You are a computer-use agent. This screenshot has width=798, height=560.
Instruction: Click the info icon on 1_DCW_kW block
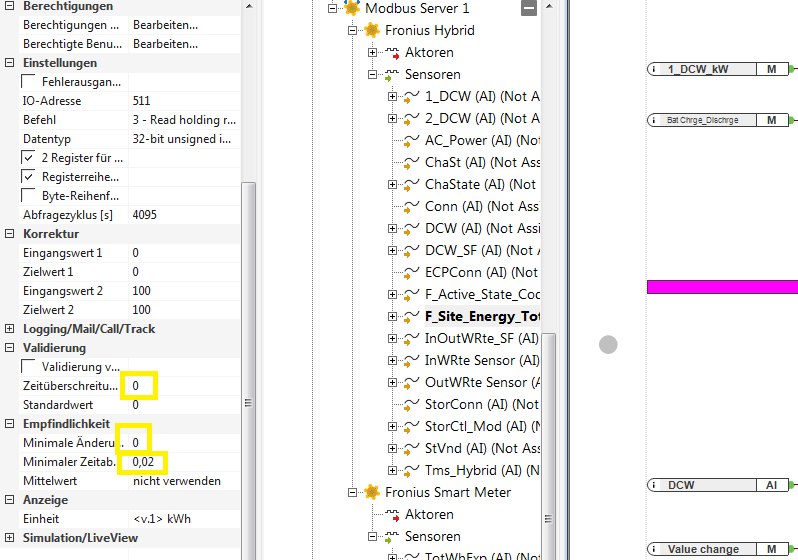click(x=654, y=69)
